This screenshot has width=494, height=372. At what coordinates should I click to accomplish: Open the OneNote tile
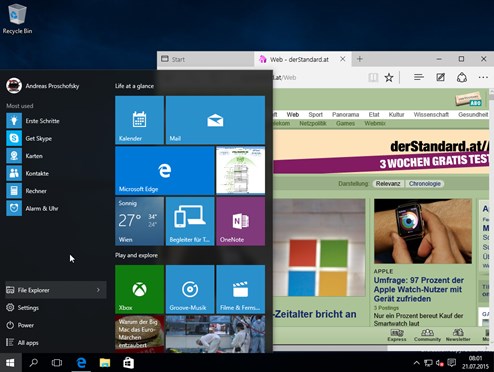tap(241, 221)
